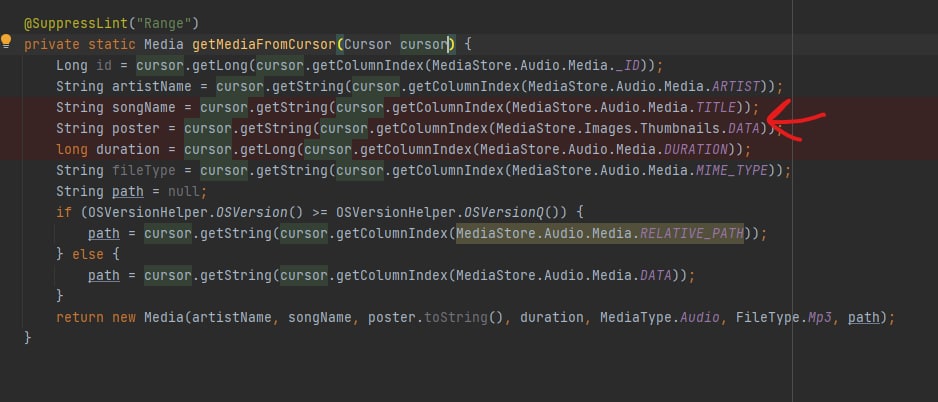938x402 pixels.
Task: Click MediaType.Audio in return statement
Action: [x=660, y=317]
